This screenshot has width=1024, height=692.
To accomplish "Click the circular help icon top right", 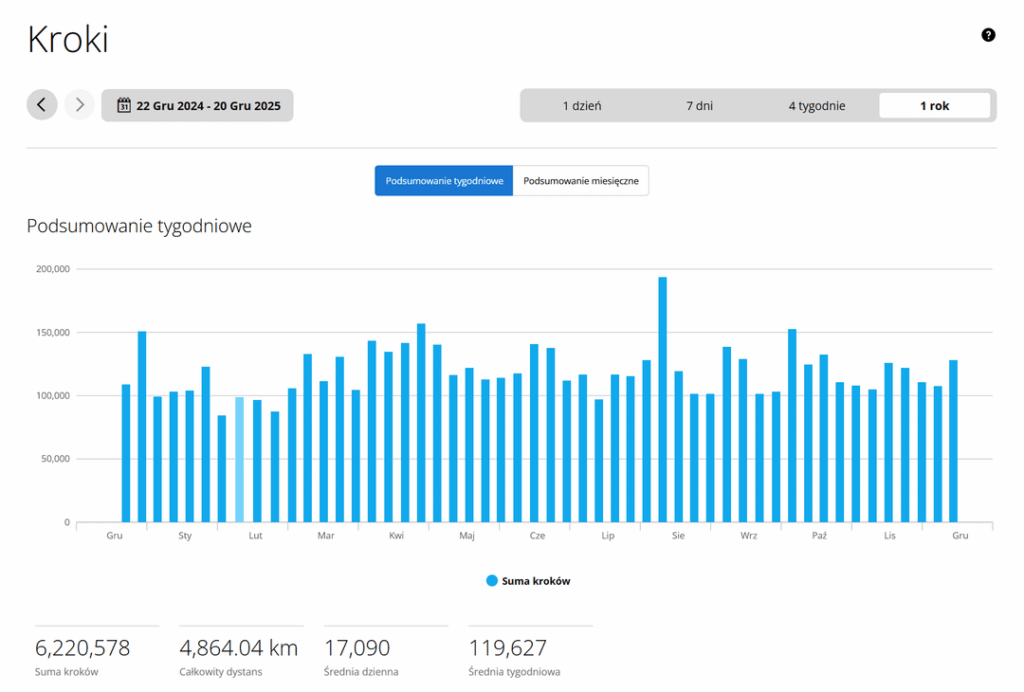I will tap(988, 35).
